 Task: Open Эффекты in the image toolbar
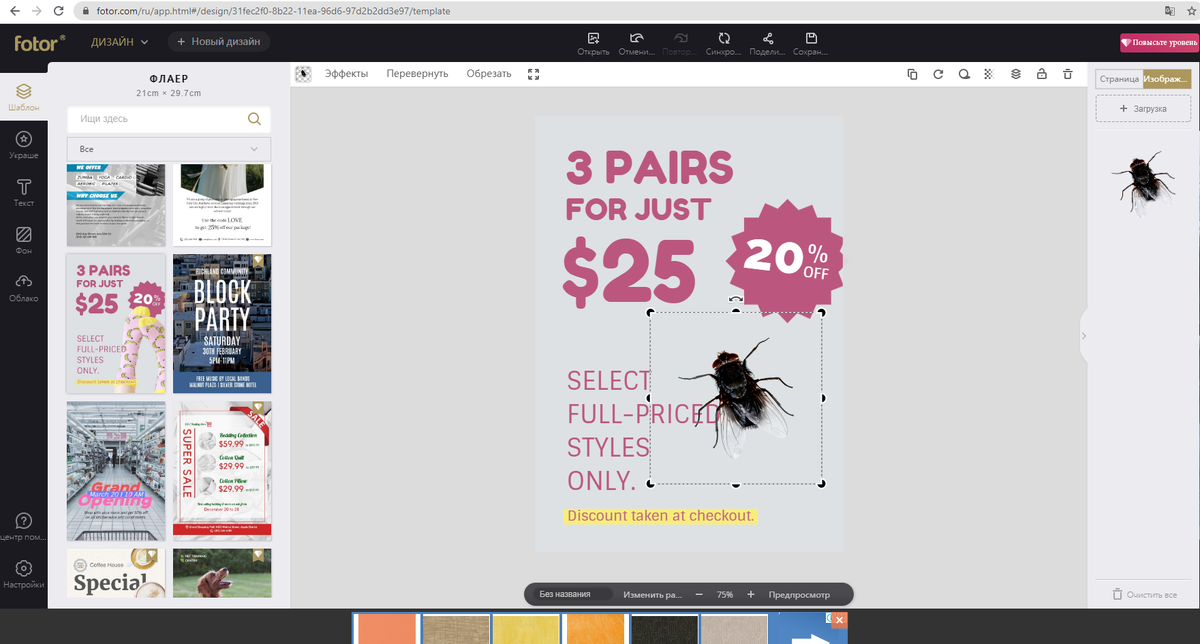[x=346, y=74]
